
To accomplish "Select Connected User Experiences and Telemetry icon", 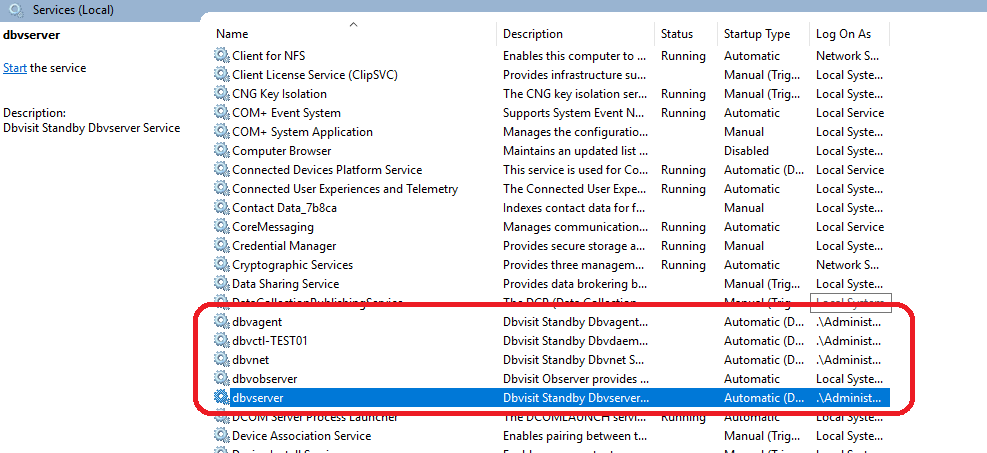I will coord(222,189).
